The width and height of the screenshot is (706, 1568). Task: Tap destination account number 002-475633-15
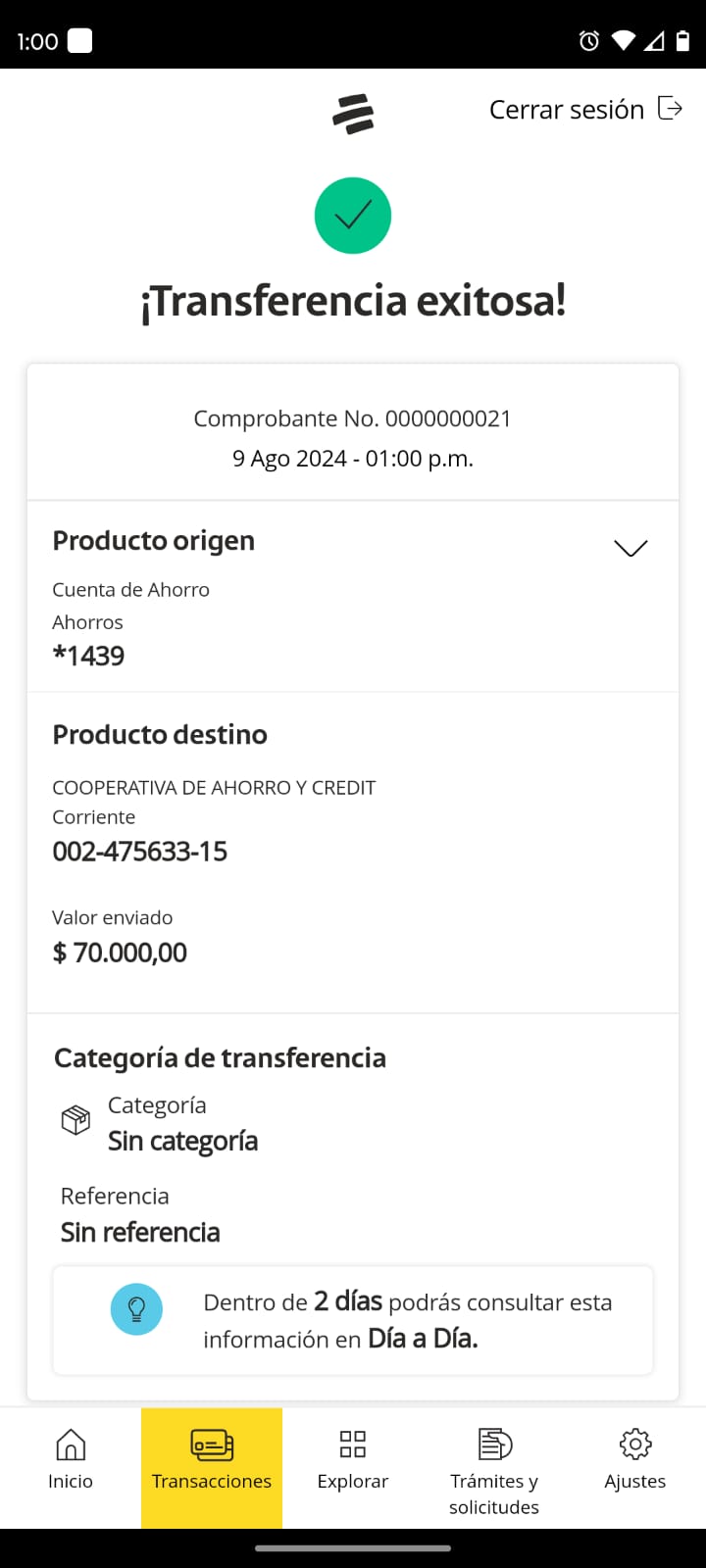140,852
